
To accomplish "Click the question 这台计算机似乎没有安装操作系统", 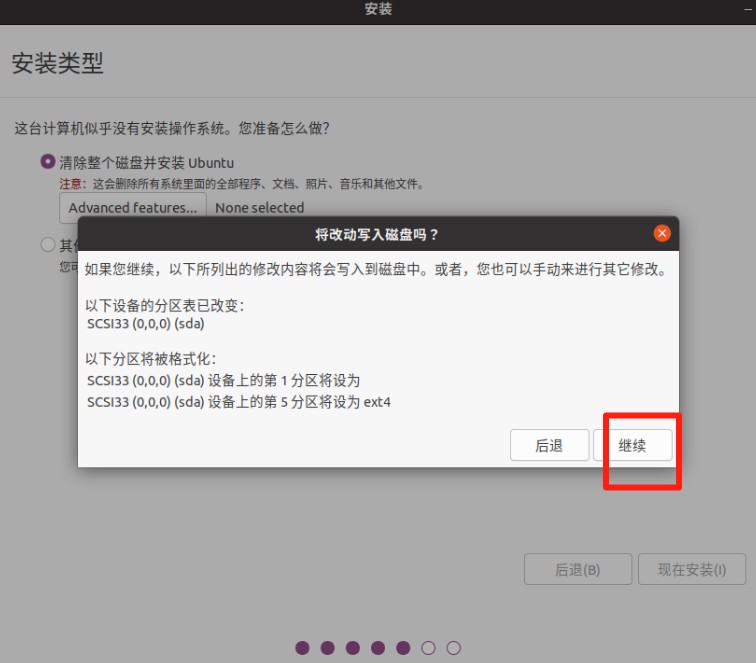I will (172, 128).
